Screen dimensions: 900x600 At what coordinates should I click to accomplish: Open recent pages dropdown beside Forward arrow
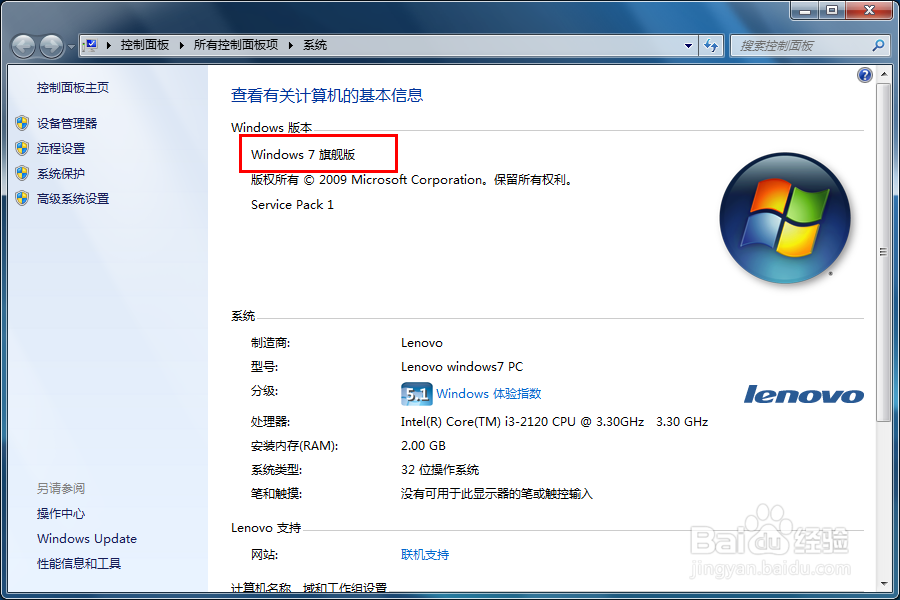[71, 47]
